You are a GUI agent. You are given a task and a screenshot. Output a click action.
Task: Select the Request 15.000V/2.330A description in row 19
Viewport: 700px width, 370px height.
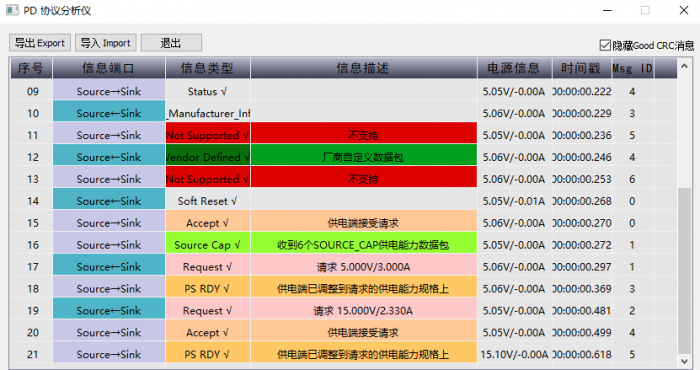tap(363, 310)
